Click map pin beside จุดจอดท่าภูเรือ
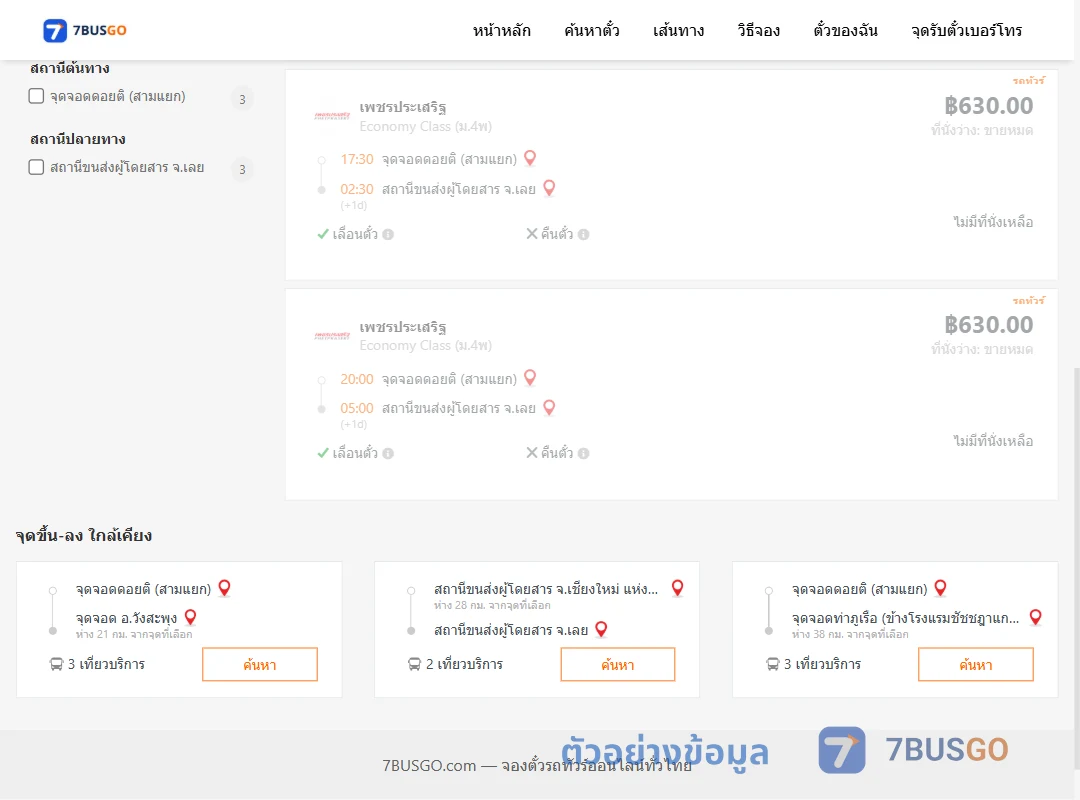The image size is (1080, 800). [1035, 617]
